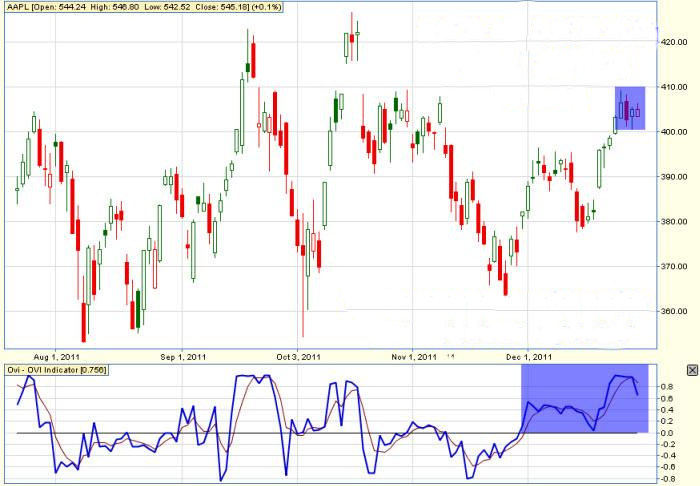
Task: Click the 0.4 OVI axis label
Action: [x=668, y=410]
